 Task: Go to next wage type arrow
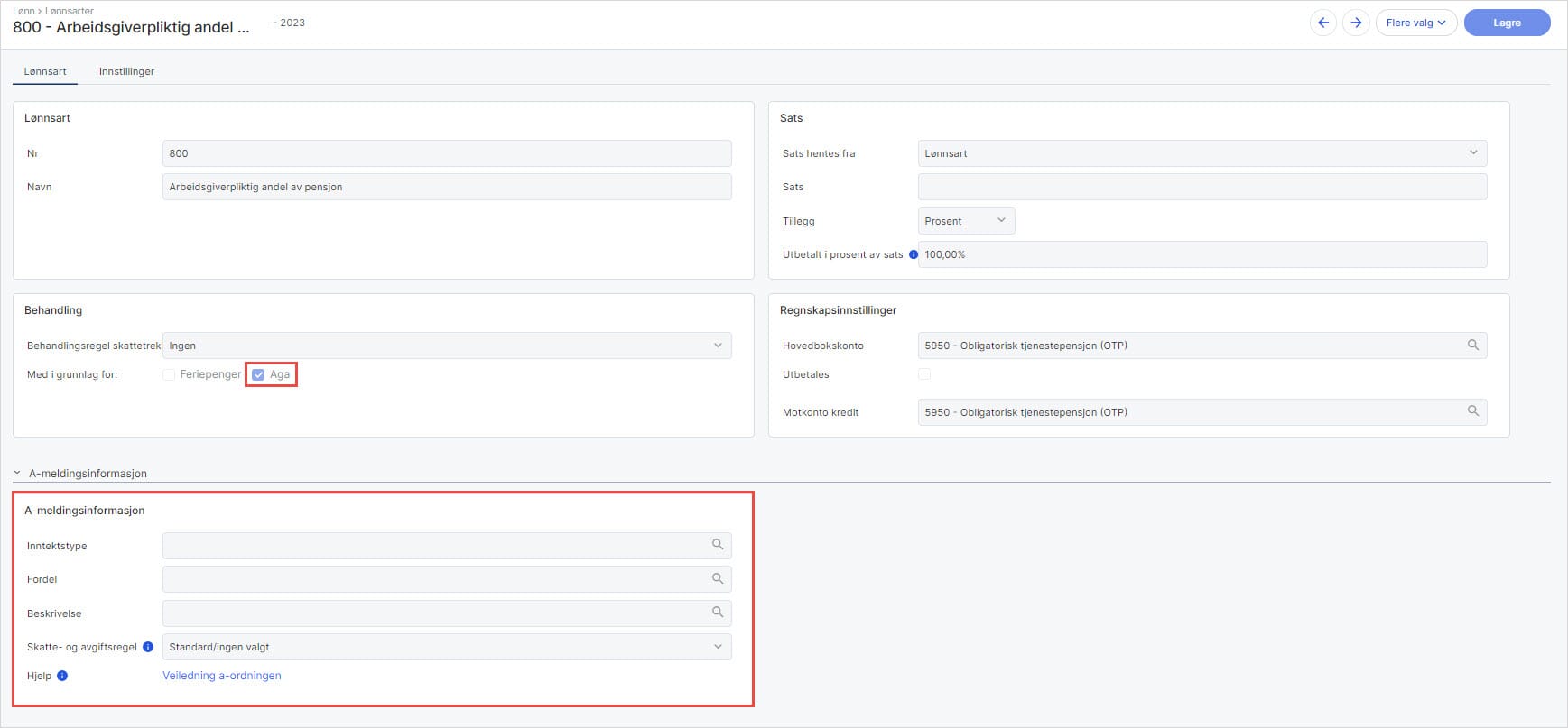pyautogui.click(x=1356, y=23)
